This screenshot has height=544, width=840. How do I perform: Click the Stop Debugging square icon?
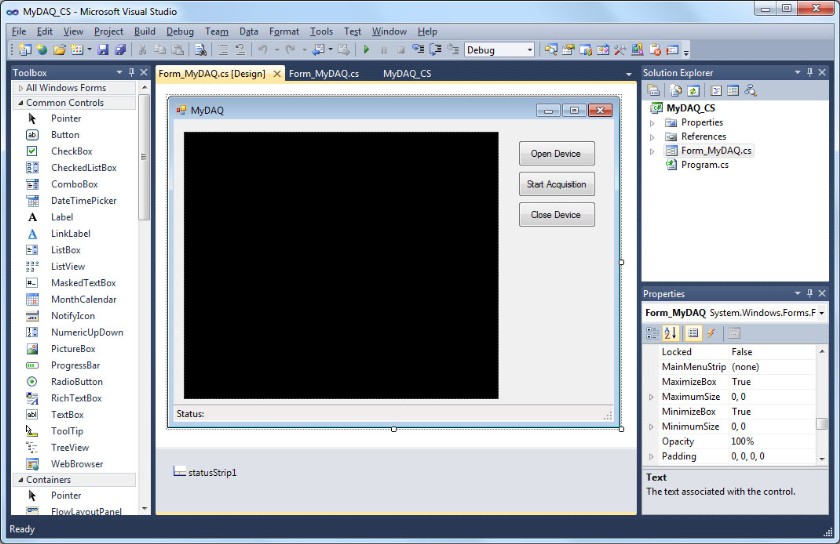click(x=401, y=50)
